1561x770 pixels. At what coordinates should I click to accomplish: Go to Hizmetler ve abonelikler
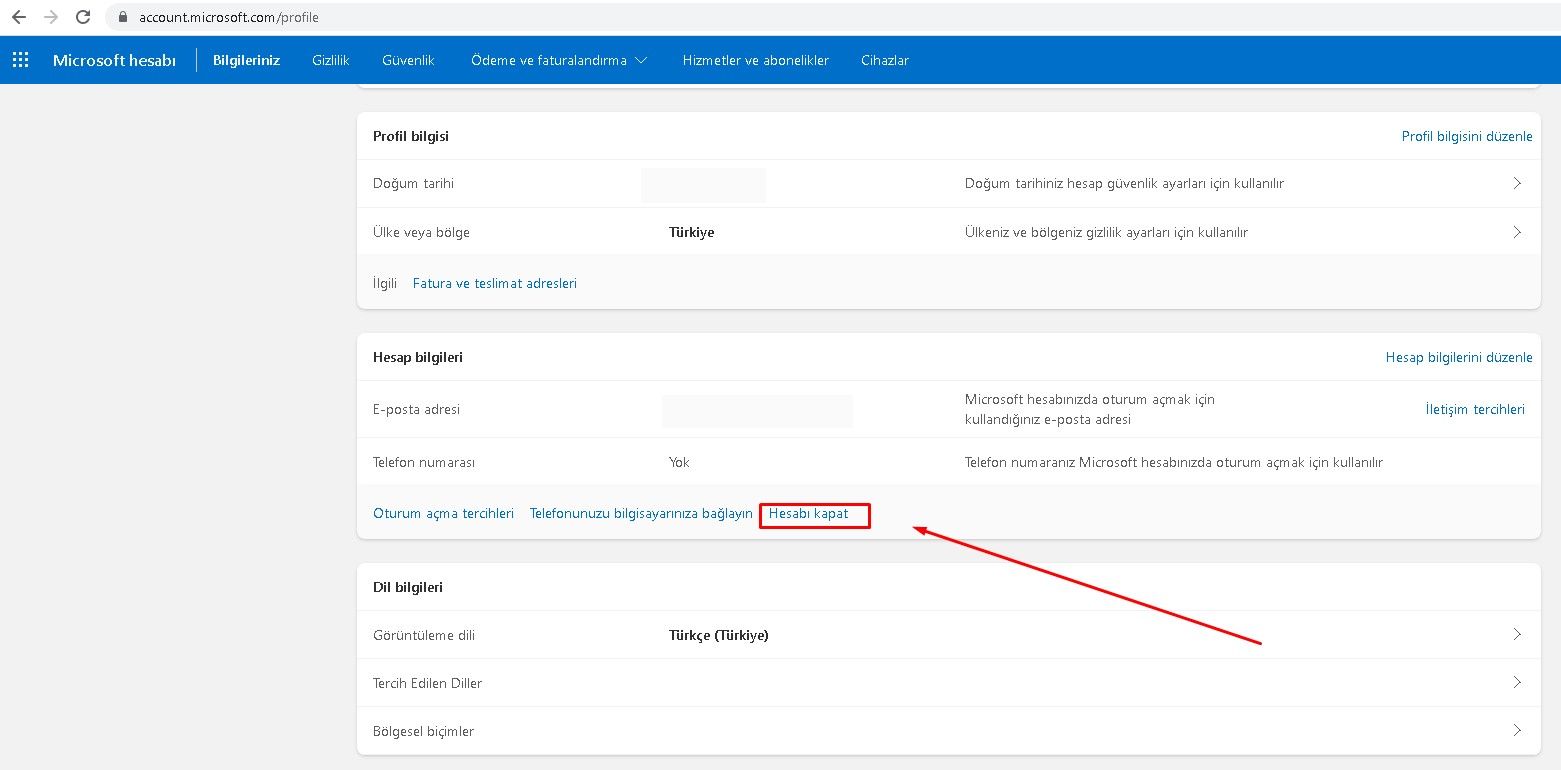[755, 60]
